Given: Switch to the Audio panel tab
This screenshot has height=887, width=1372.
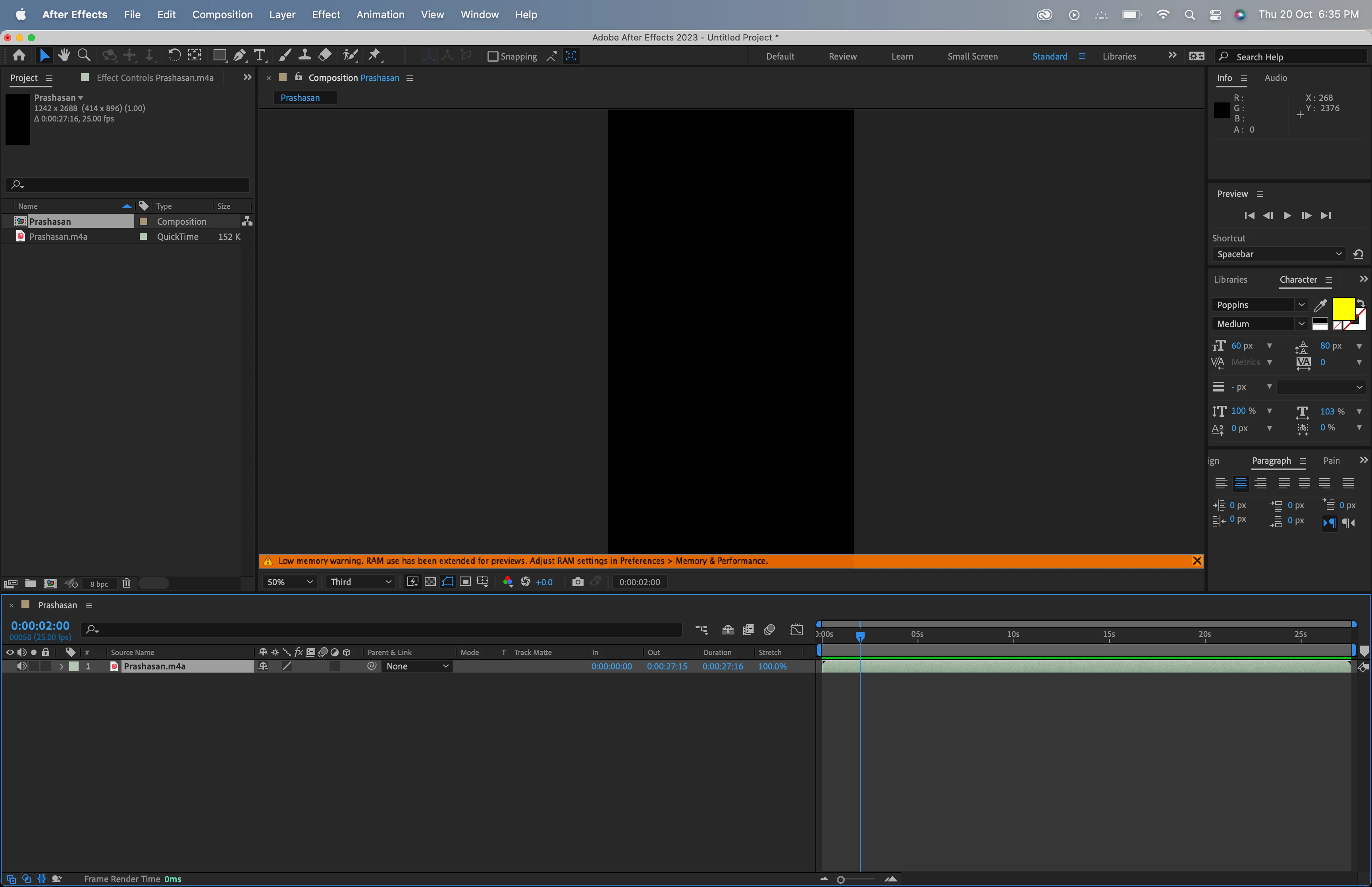Looking at the screenshot, I should 1275,78.
